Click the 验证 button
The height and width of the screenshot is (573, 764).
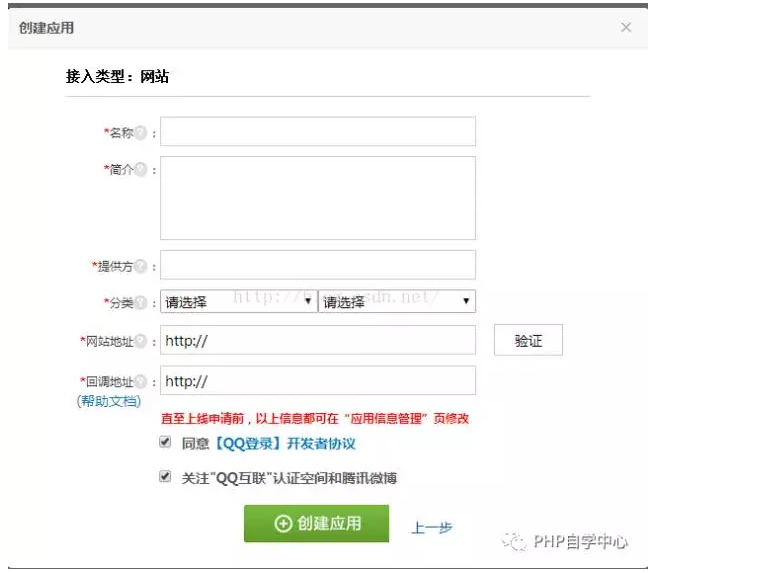[528, 340]
